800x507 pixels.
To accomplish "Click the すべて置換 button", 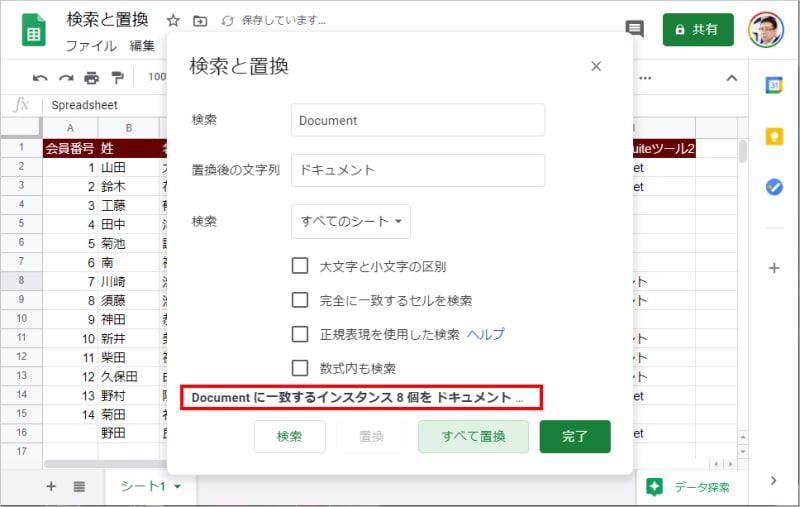I will (x=473, y=436).
